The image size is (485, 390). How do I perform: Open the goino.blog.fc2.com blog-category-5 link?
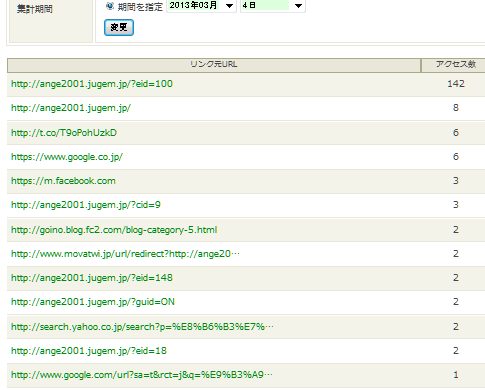coord(114,230)
